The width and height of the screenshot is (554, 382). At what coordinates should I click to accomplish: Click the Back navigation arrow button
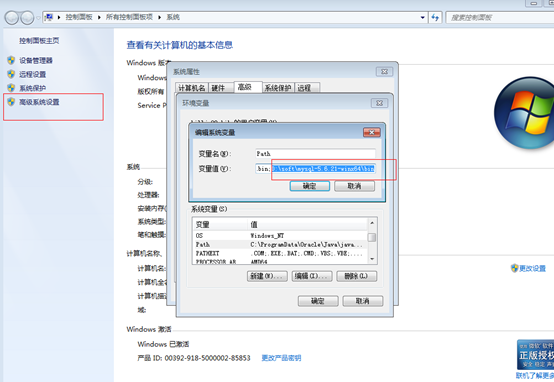pos(12,17)
